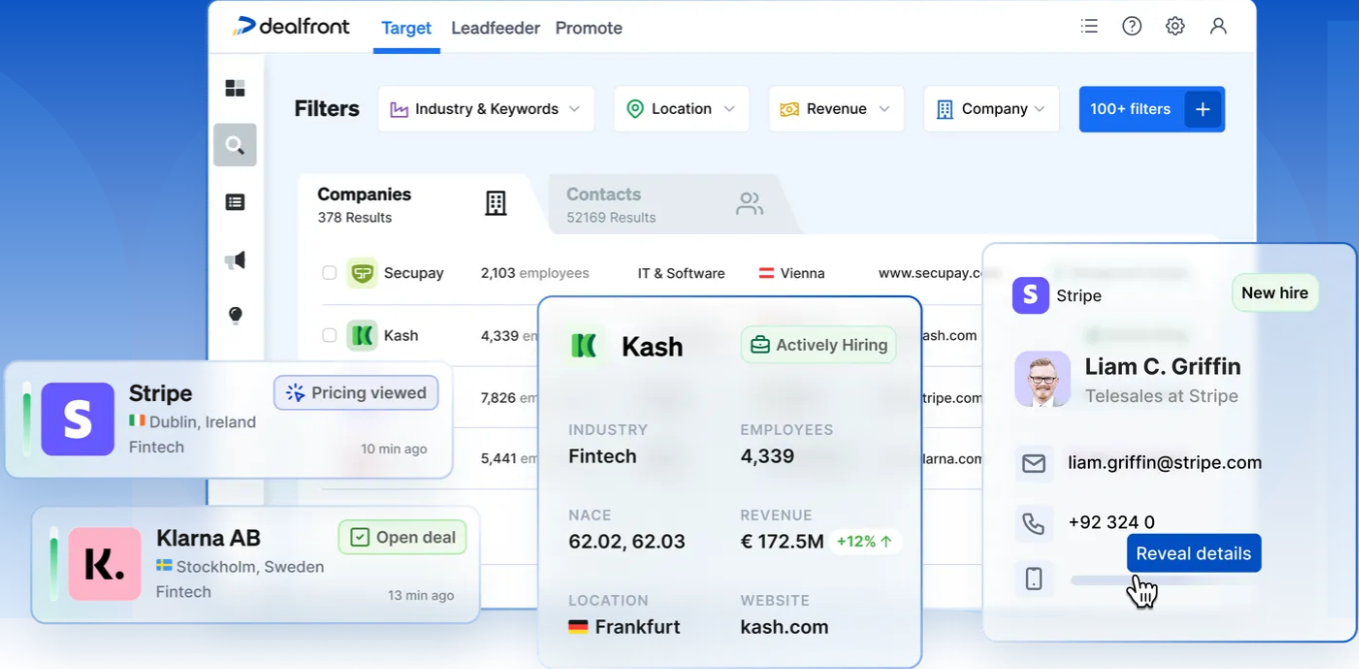Viewport: 1359px width, 669px height.
Task: Click the Stripe logo on contact card
Action: tap(1031, 295)
